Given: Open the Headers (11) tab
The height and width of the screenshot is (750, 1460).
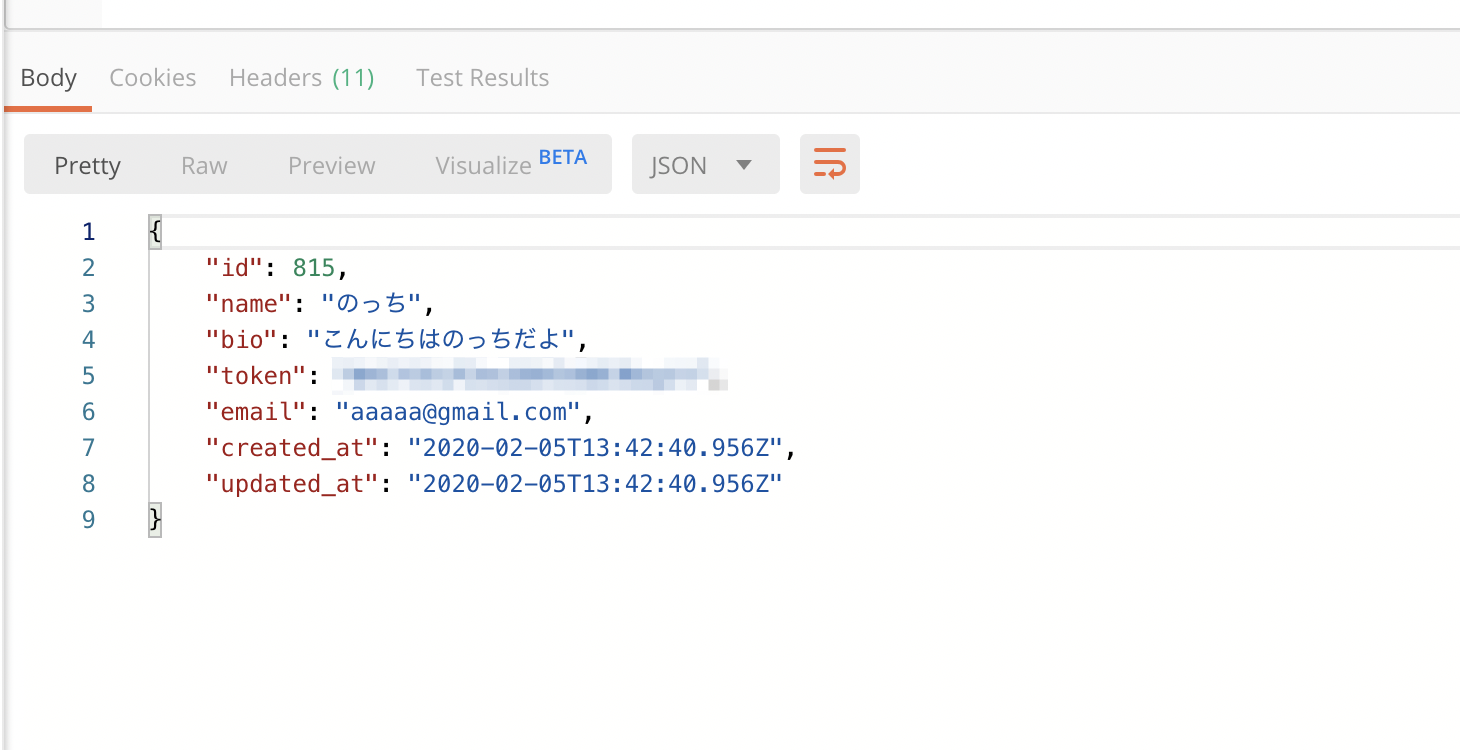Looking at the screenshot, I should [302, 77].
